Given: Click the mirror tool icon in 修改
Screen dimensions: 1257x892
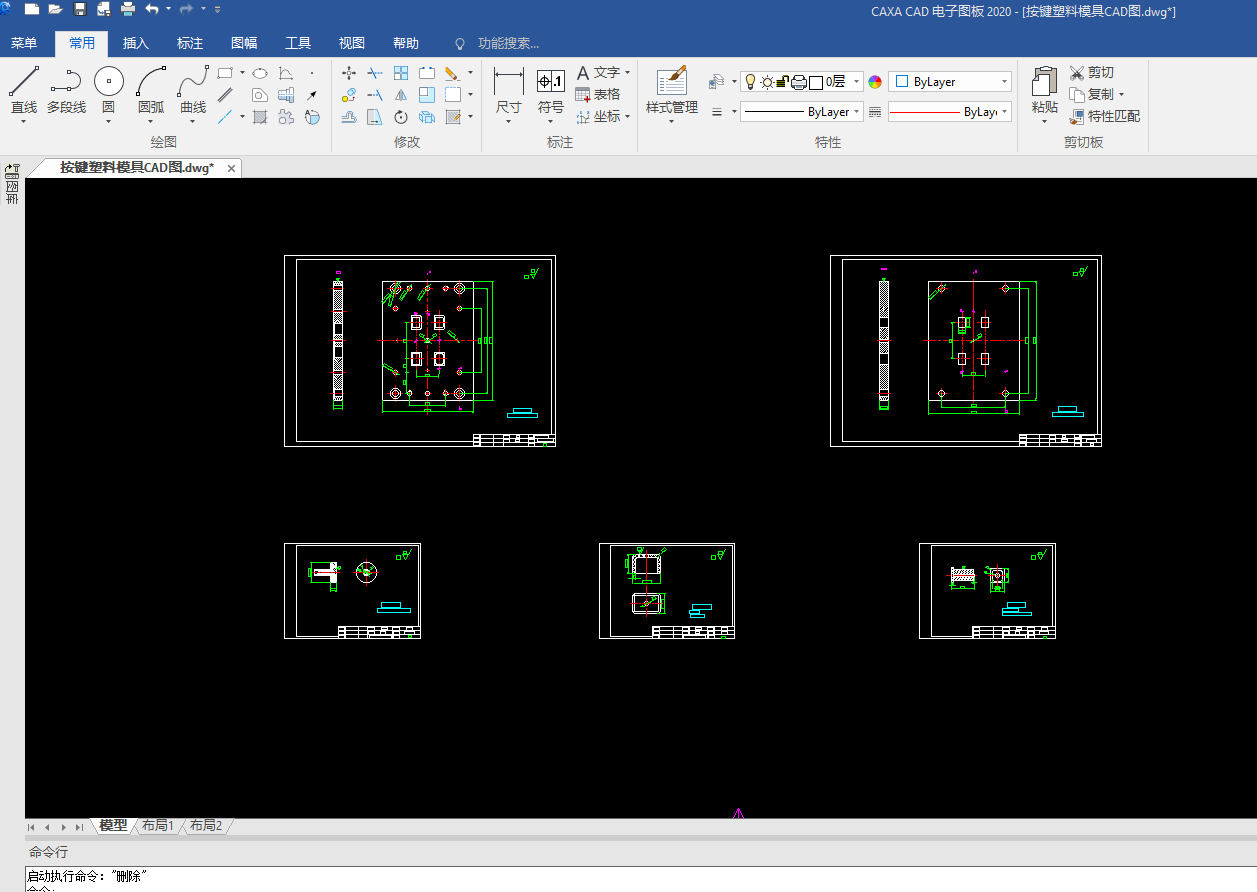Looking at the screenshot, I should click(x=401, y=95).
